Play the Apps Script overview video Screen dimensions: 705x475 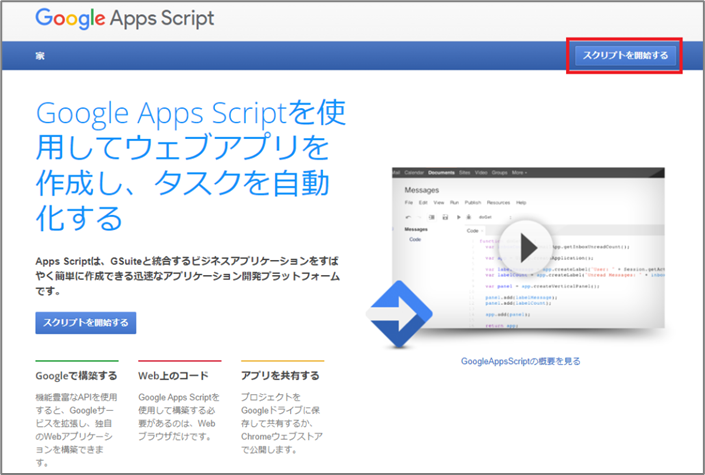pyautogui.click(x=526, y=247)
